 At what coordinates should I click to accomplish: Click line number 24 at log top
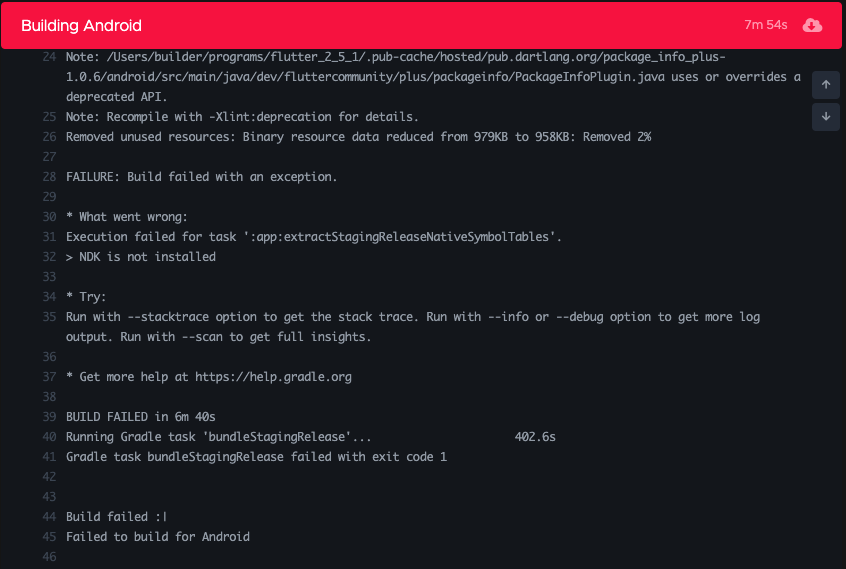click(49, 57)
